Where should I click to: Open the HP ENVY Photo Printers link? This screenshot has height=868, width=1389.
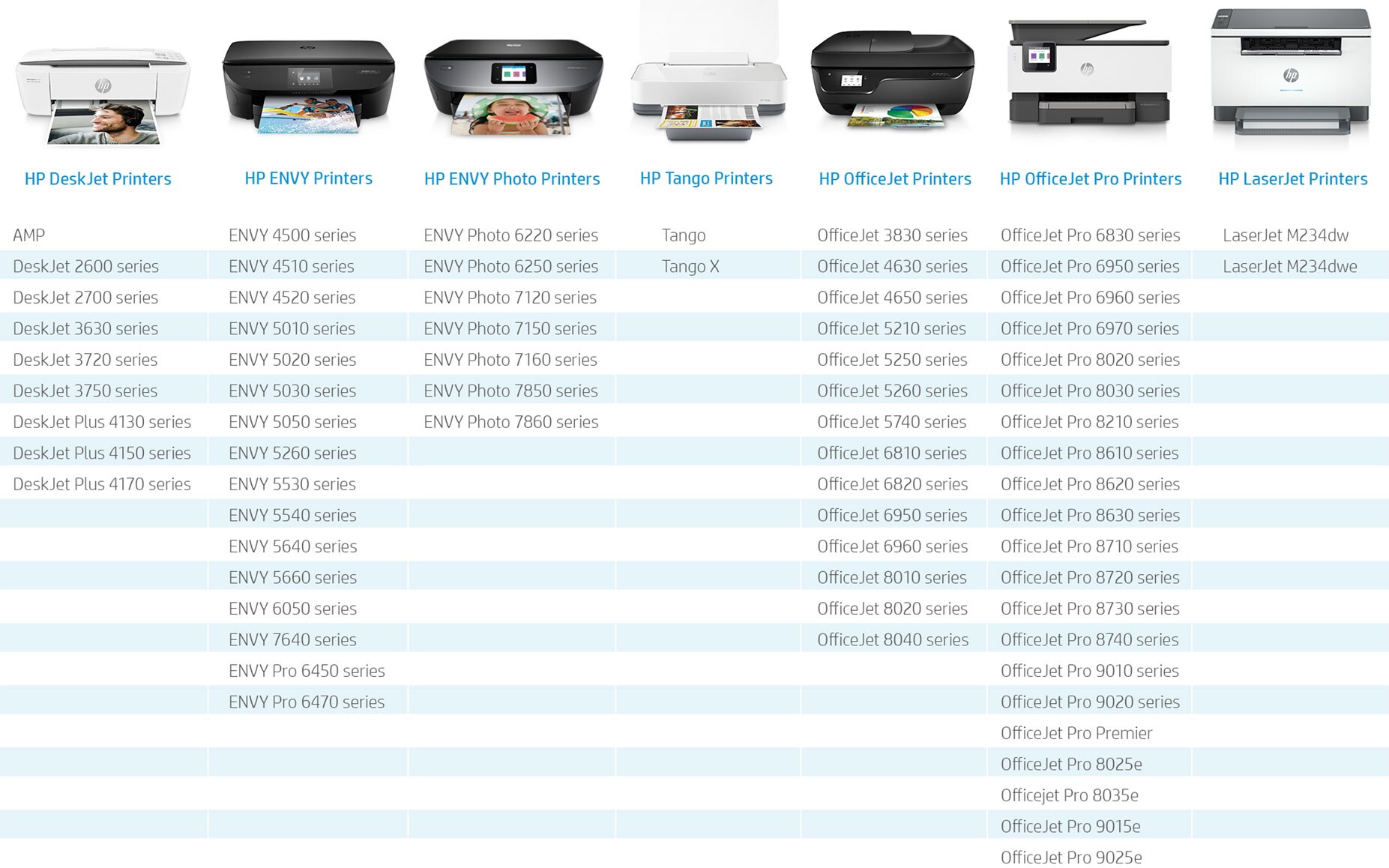pyautogui.click(x=512, y=179)
